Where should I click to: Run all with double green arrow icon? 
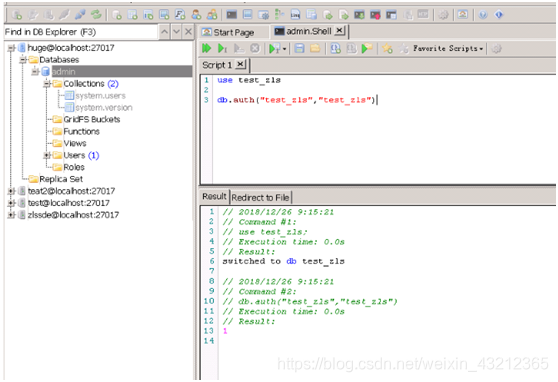tap(206, 48)
